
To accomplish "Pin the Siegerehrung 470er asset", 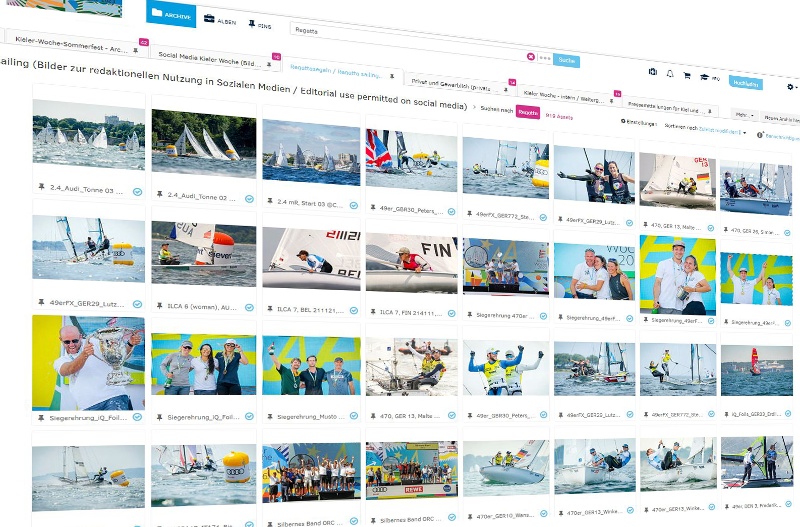I will click(469, 315).
